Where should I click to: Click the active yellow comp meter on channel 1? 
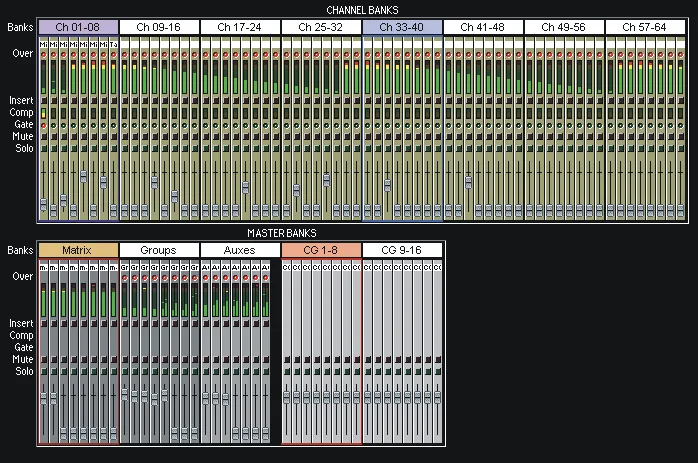(x=44, y=113)
